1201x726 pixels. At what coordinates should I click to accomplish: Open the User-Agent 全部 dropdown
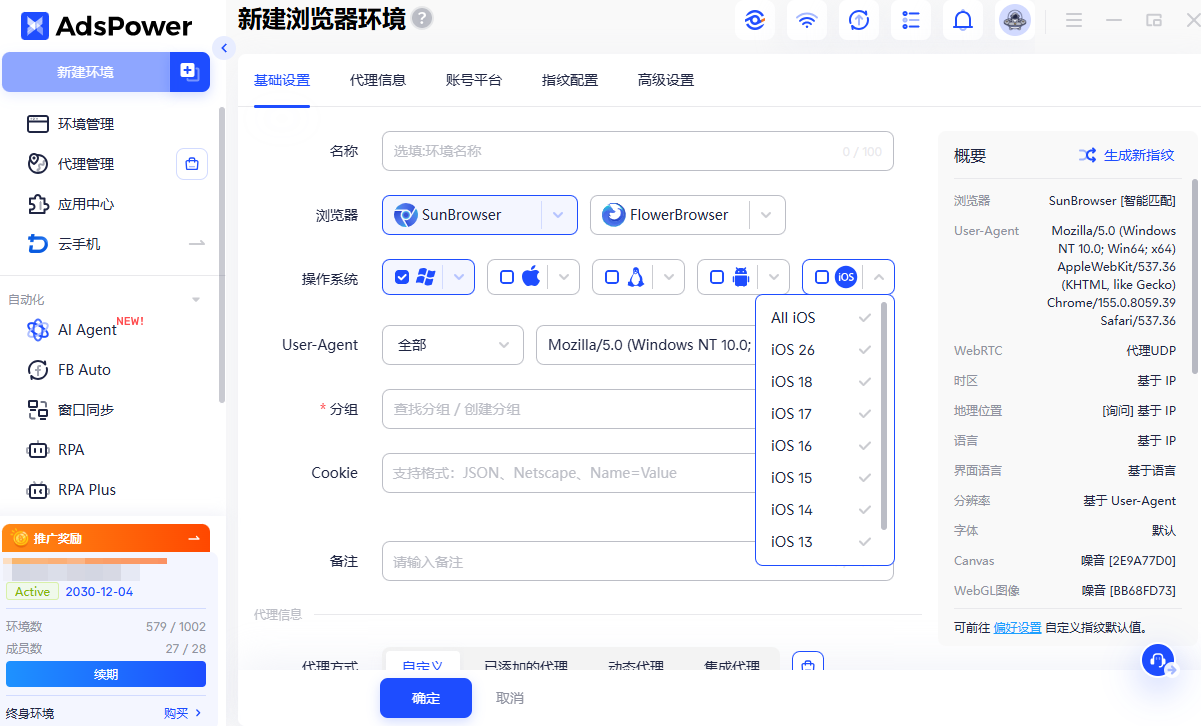tap(453, 345)
